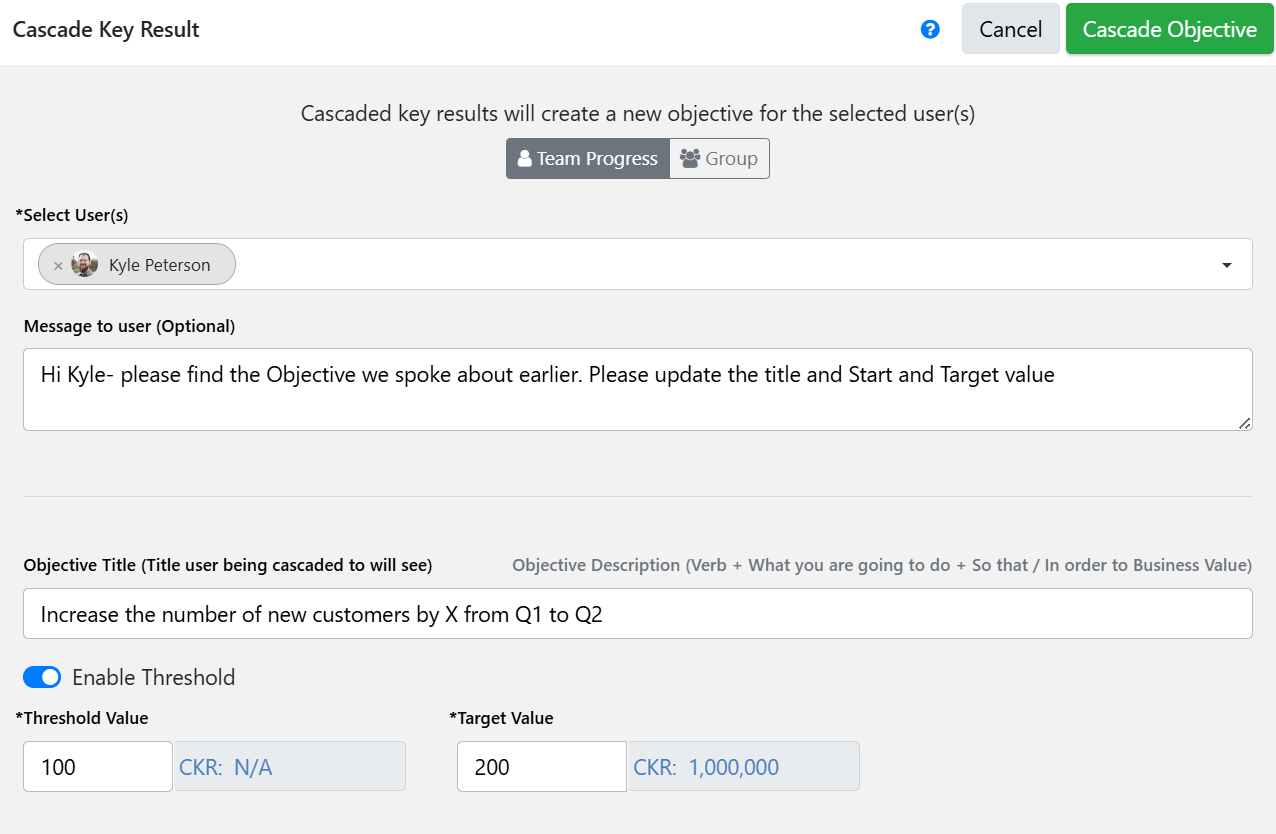Click the message box resize grip corner
Screen dimensions: 1276x834
tap(1244, 423)
